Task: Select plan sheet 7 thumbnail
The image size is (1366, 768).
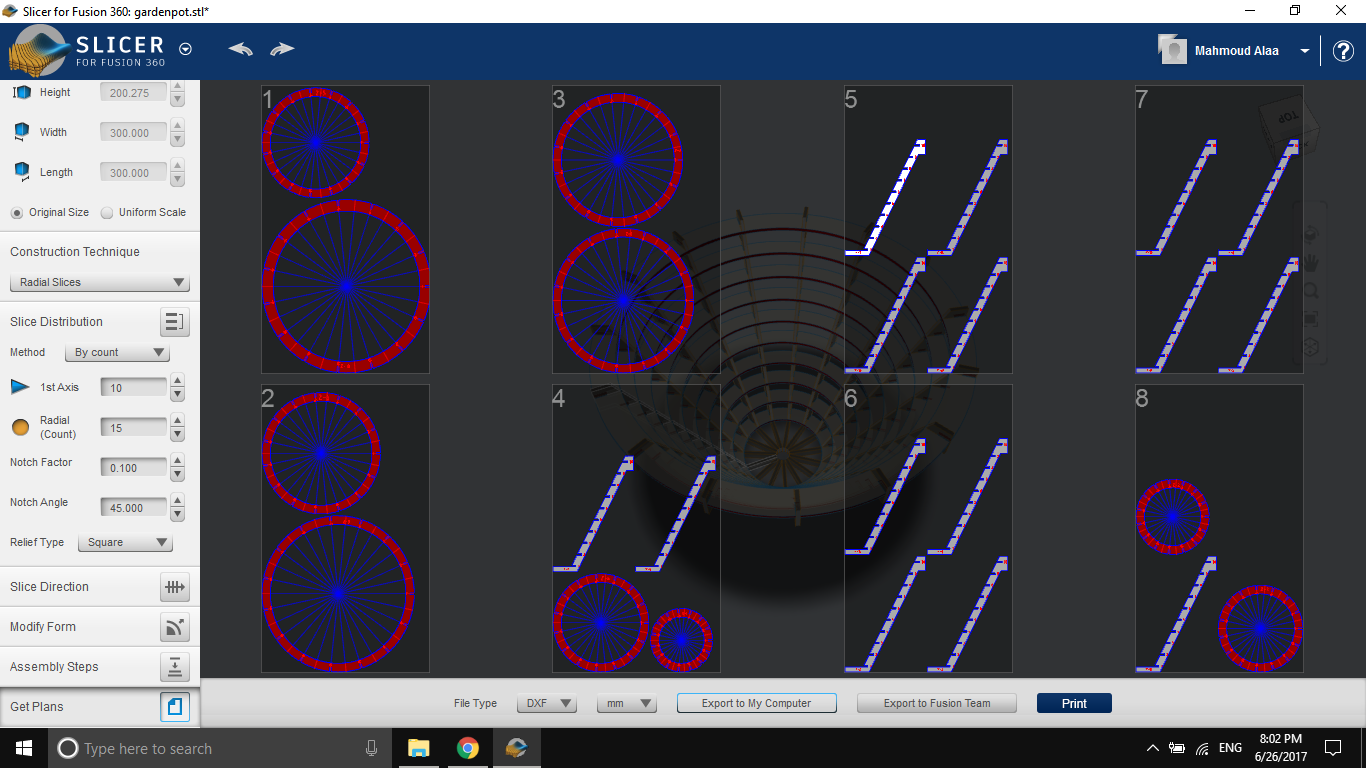Action: click(x=1219, y=229)
